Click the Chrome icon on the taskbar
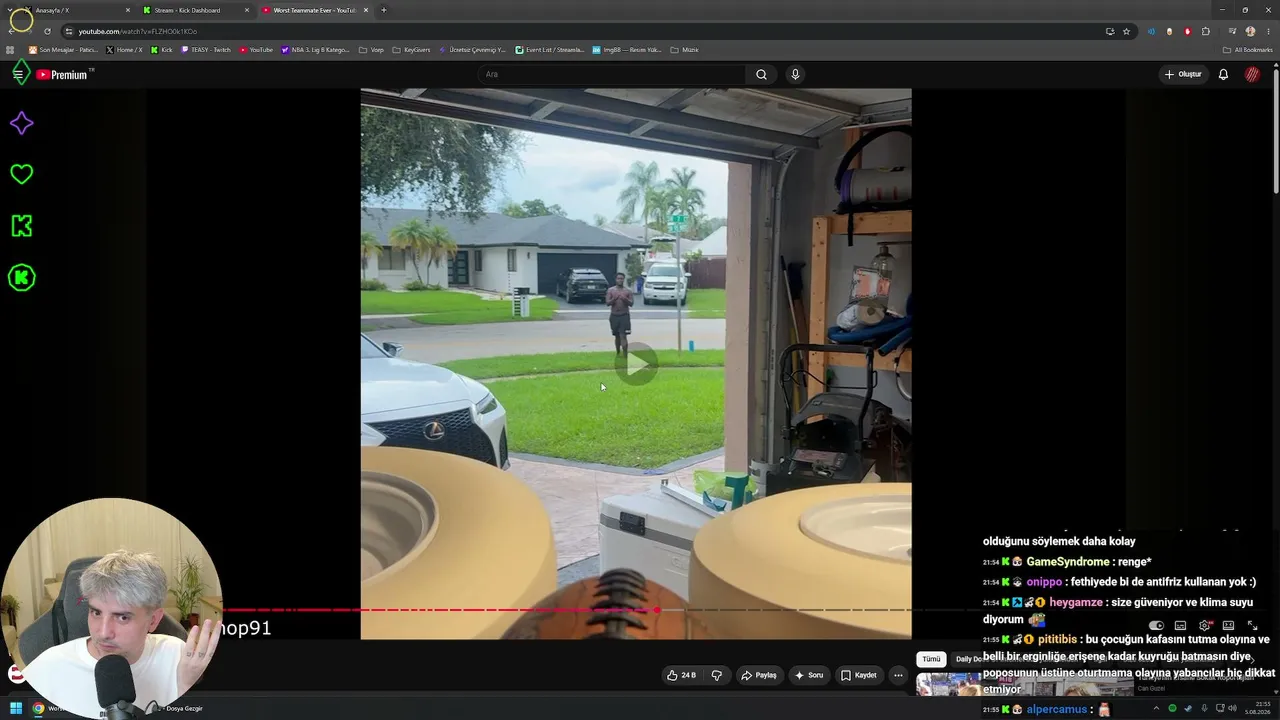Image resolution: width=1280 pixels, height=720 pixels. click(38, 708)
